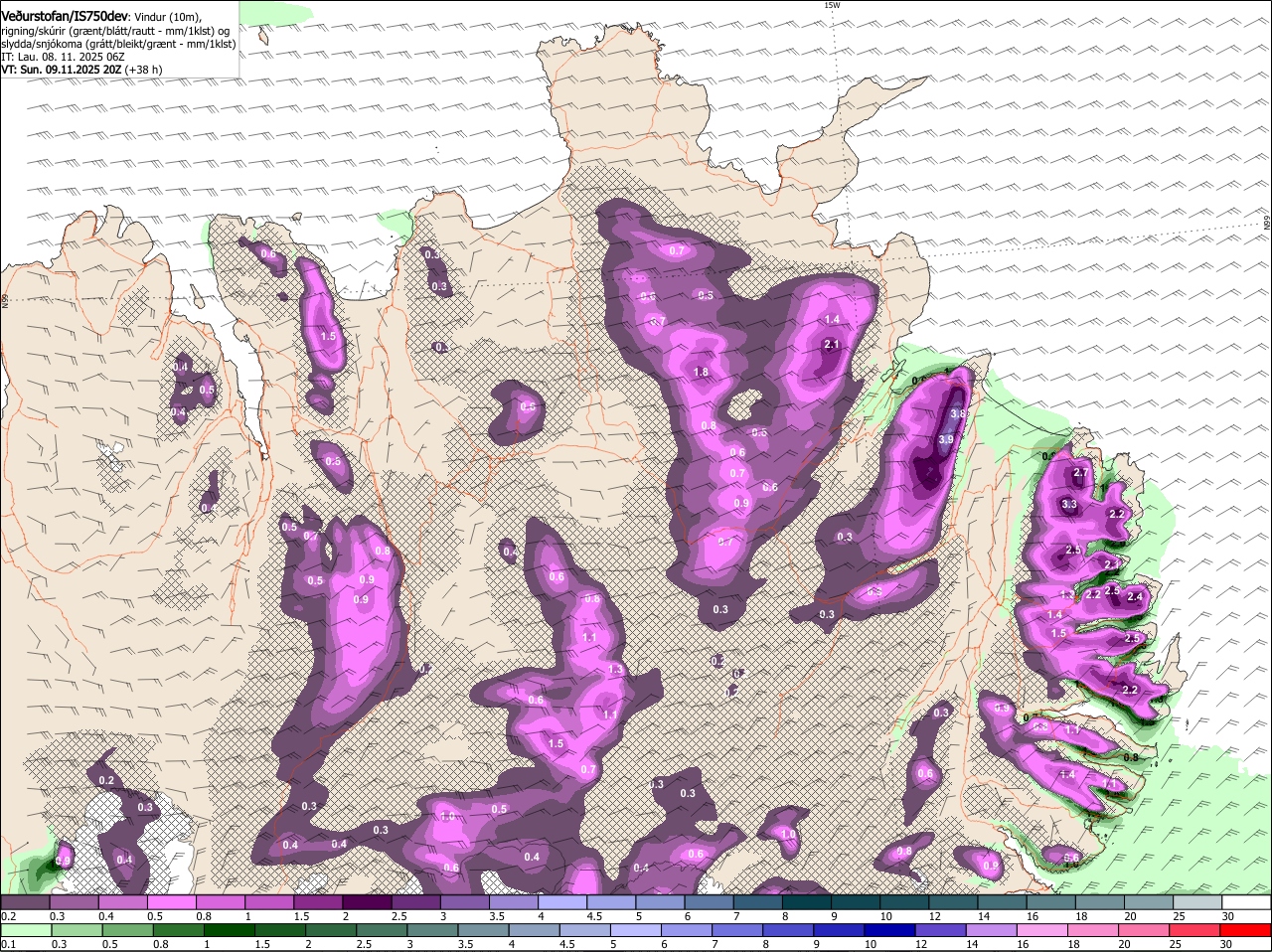Click the 'IT: Lau. 08. 11. 2025 06Z' line
Screen dimensions: 1272x952
(x=63, y=57)
